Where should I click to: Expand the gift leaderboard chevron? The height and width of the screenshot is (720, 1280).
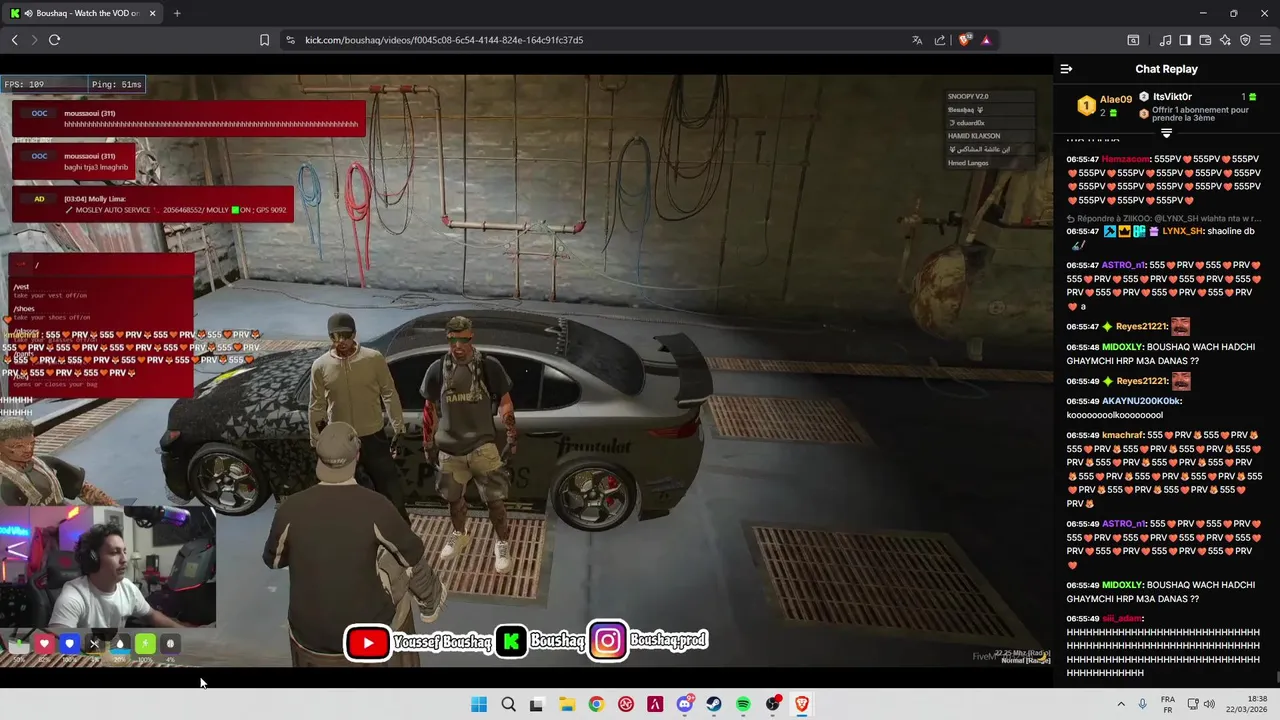click(x=1166, y=133)
